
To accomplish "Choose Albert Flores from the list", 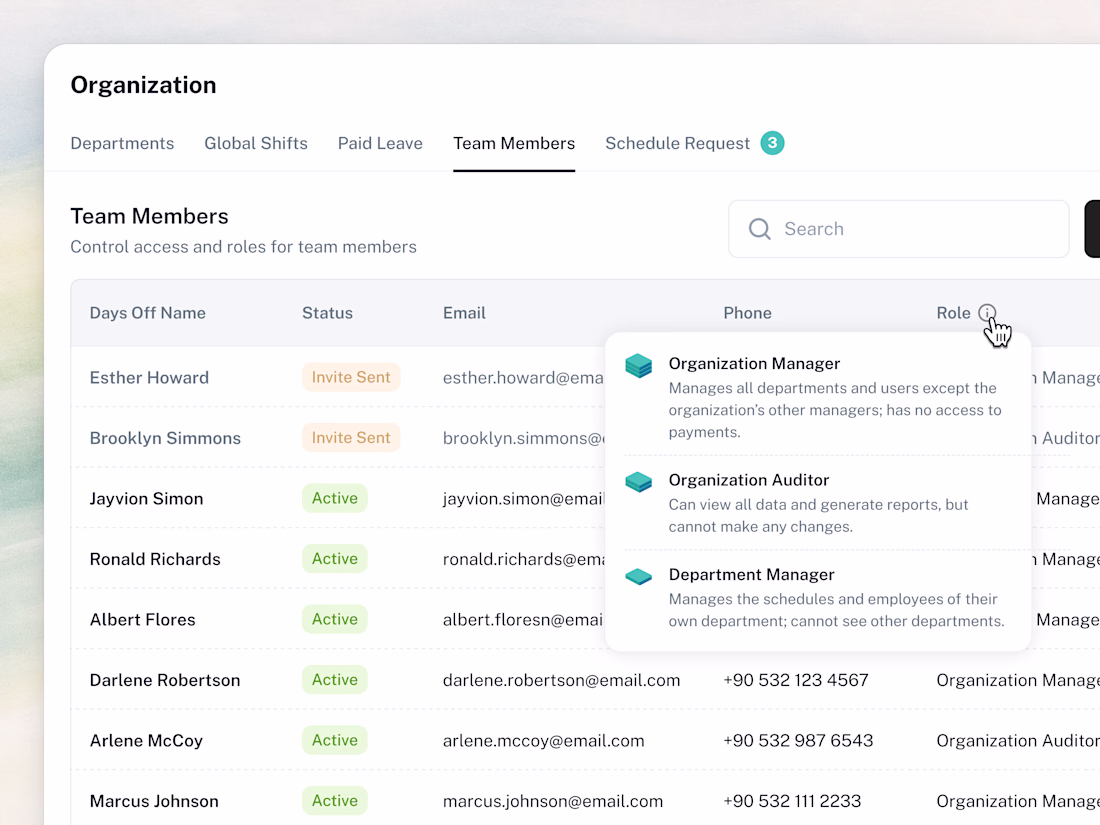I will pos(142,619).
